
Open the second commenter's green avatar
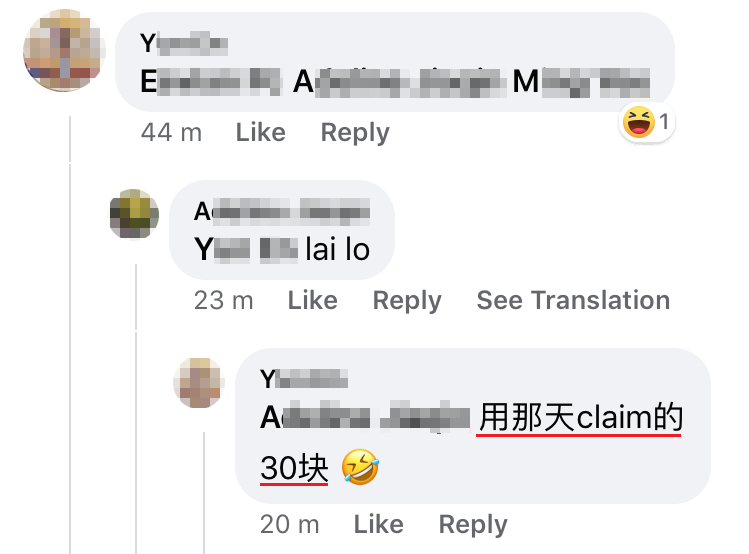coord(134,213)
